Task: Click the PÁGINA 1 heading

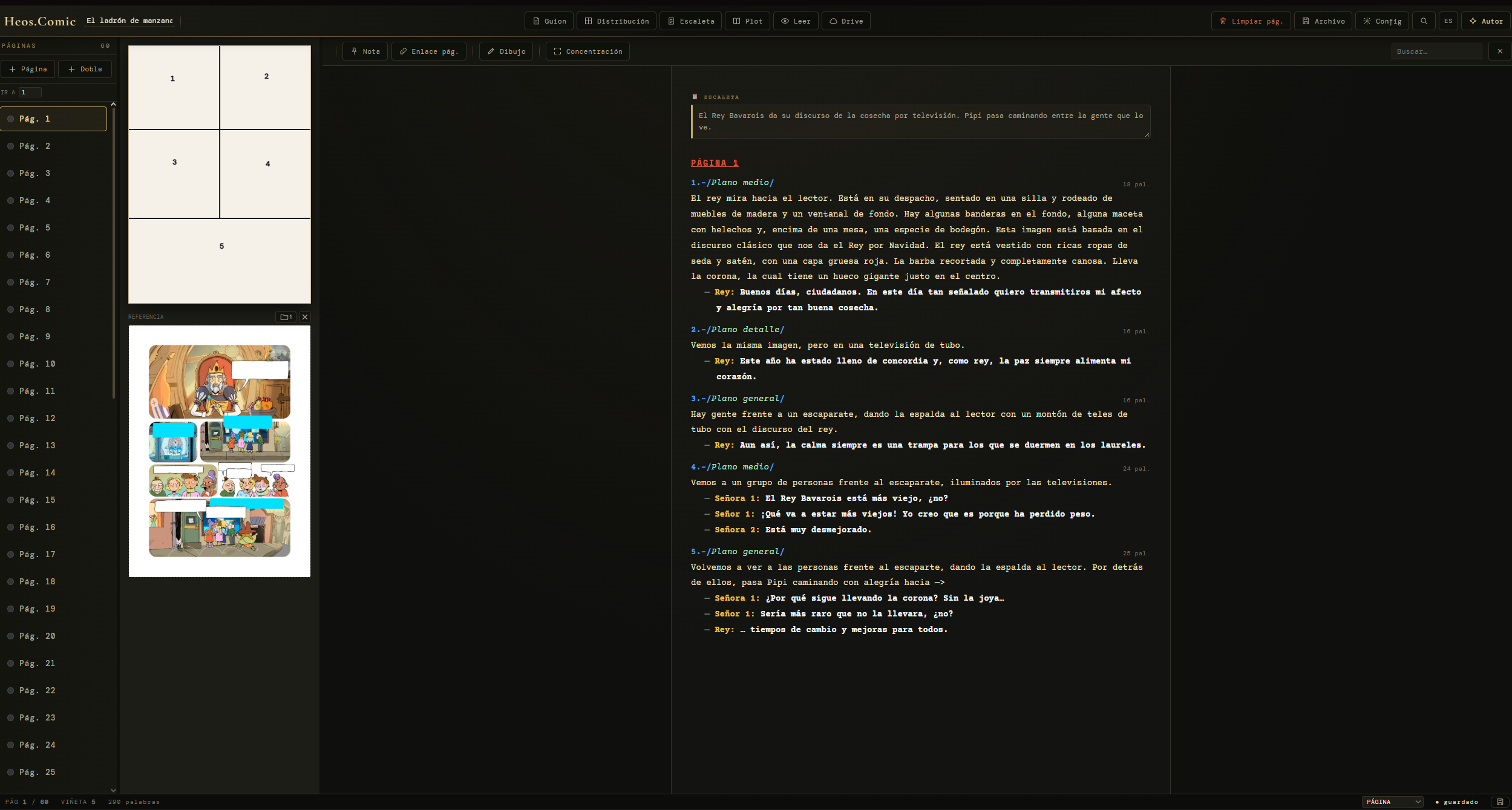Action: [x=715, y=163]
